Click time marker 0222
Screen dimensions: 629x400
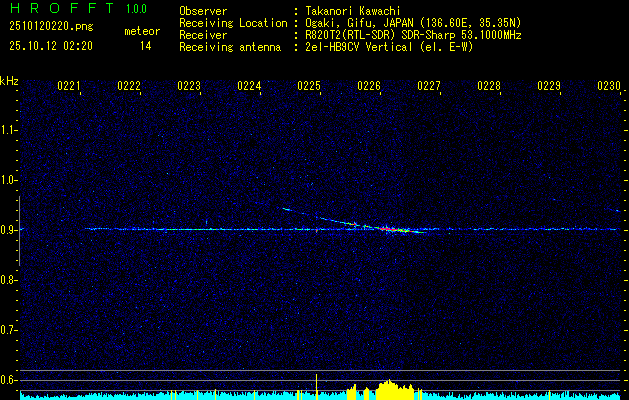coord(129,86)
